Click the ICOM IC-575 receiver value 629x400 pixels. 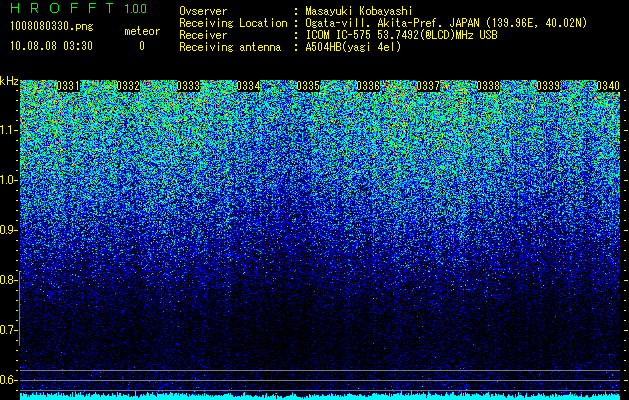point(401,35)
